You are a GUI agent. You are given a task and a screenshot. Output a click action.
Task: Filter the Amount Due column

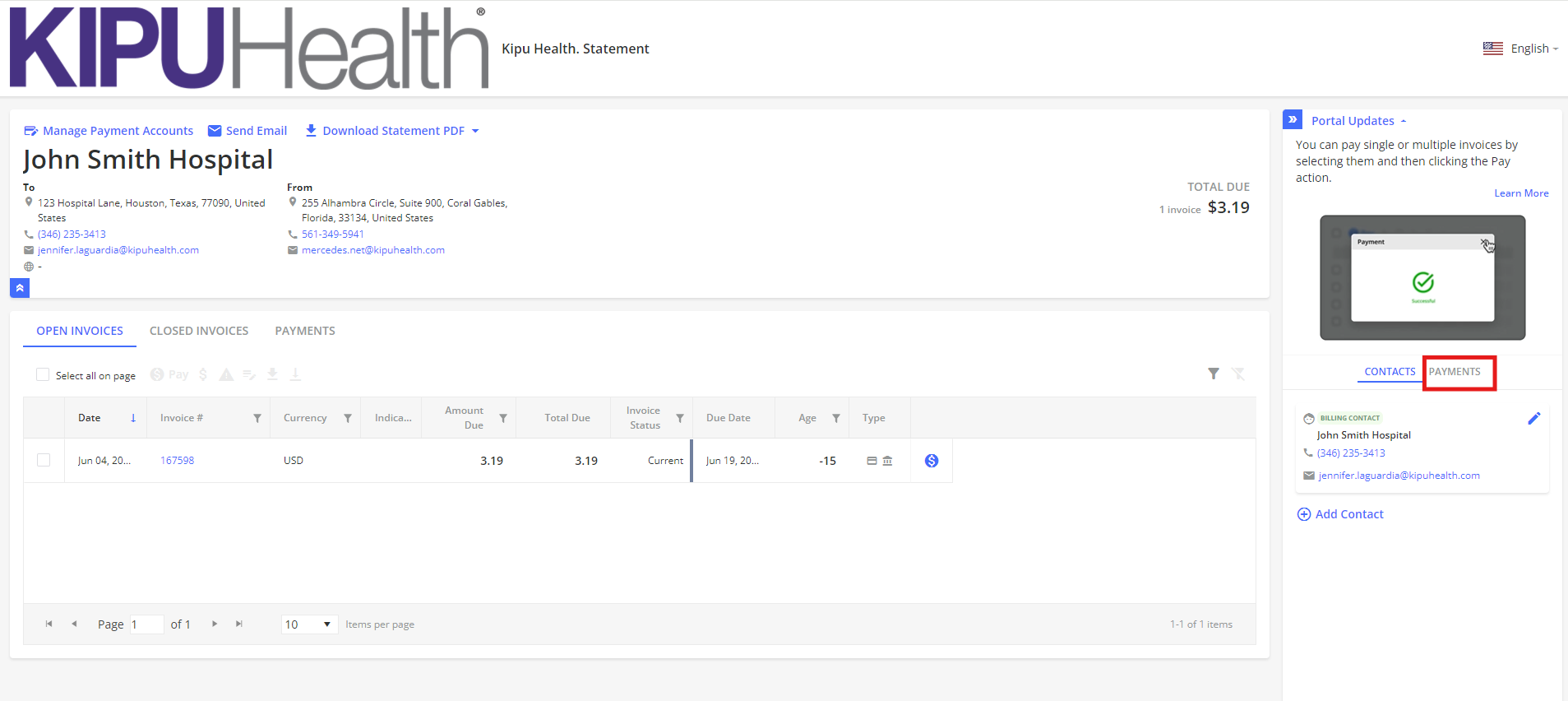click(503, 418)
